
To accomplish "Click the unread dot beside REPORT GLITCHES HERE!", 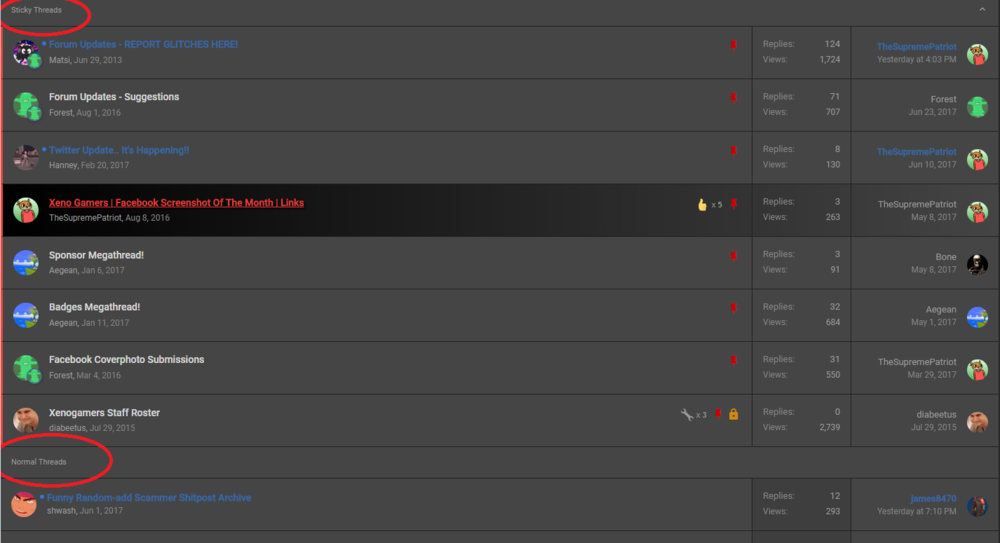I will (x=44, y=43).
